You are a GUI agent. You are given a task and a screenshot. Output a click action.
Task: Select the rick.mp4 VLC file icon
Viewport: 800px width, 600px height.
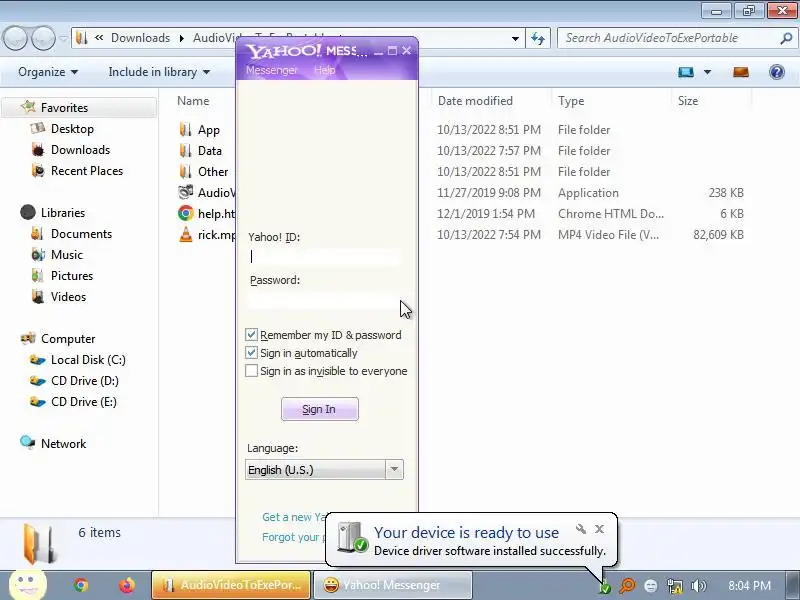coord(185,234)
